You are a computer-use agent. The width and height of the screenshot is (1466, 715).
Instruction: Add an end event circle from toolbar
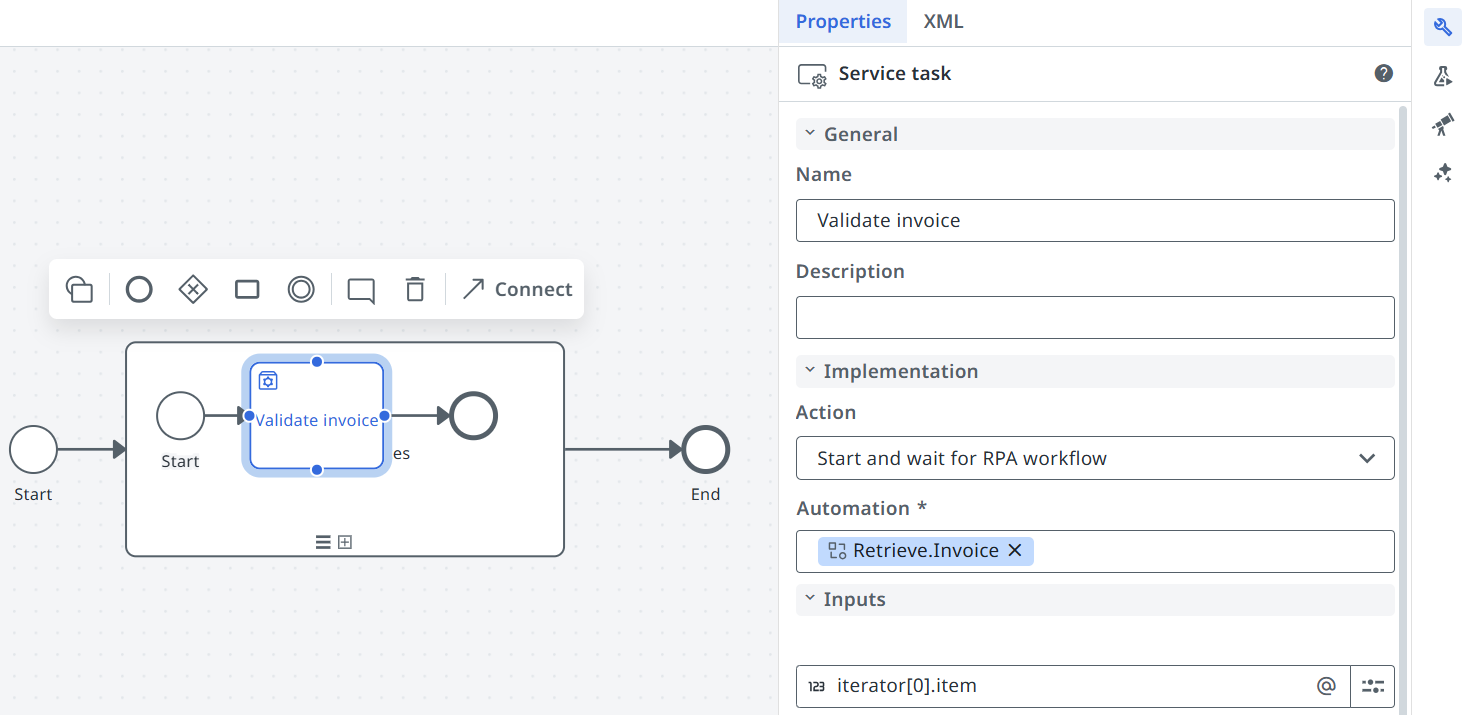click(139, 289)
